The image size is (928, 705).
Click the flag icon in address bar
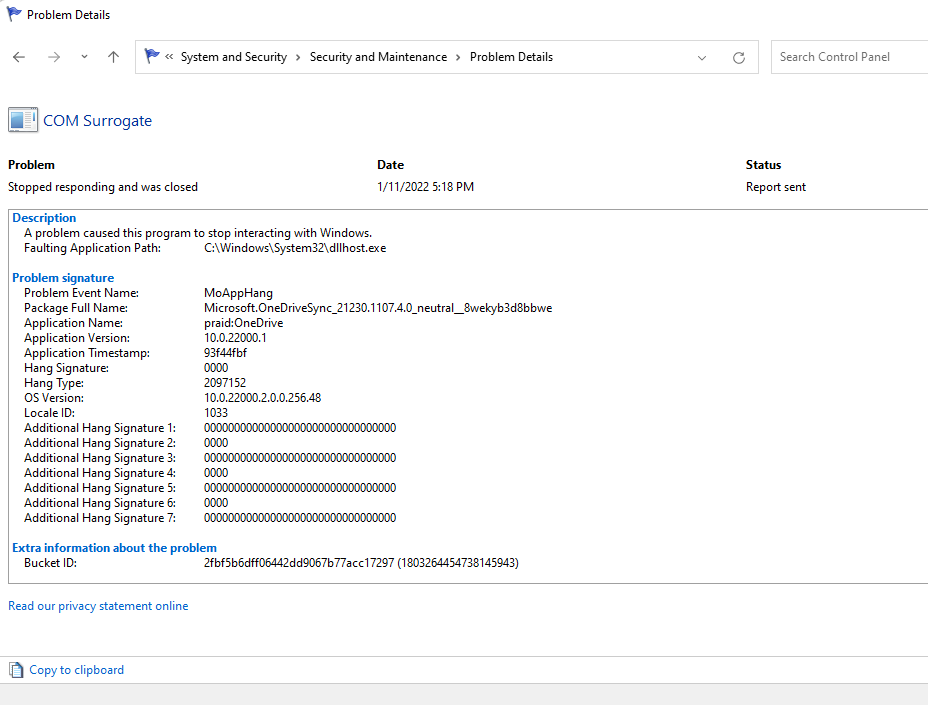(152, 57)
